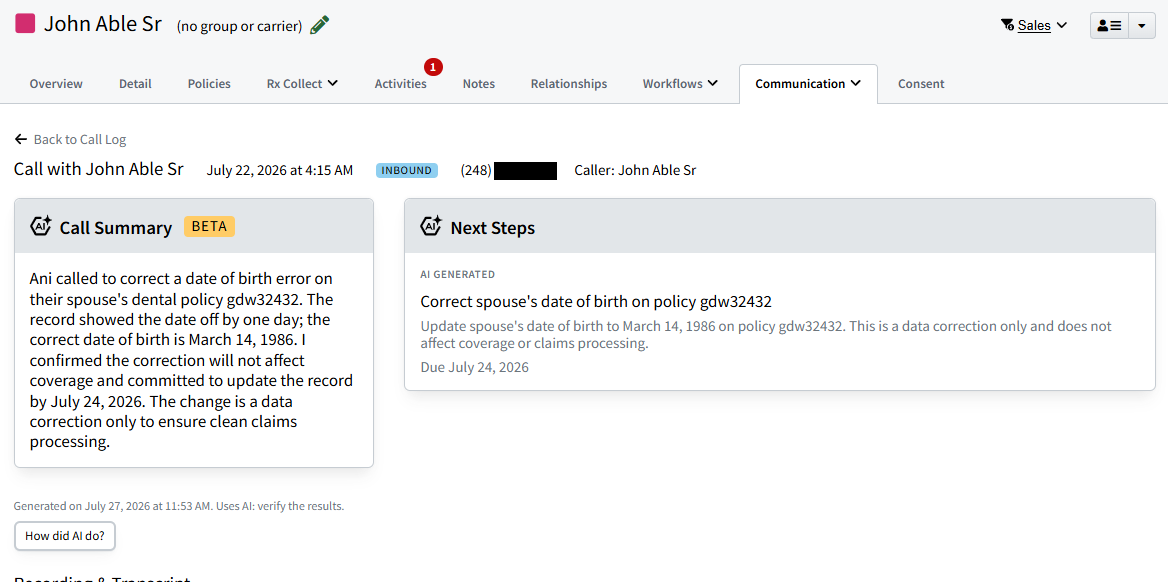
Task: Click the 'Generated on July 27, 2026' note
Action: 179,506
